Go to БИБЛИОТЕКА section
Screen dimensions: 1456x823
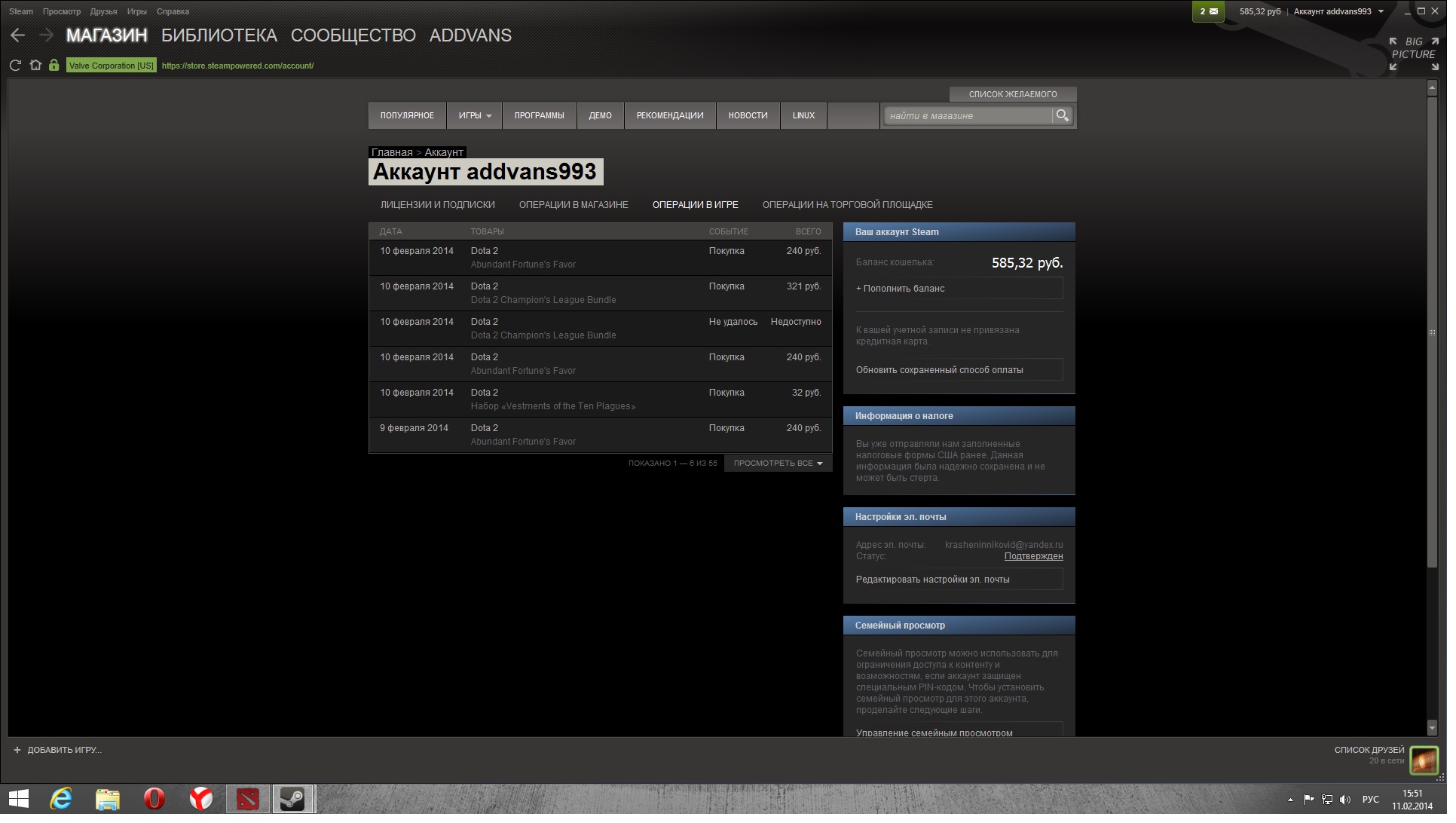(x=221, y=35)
